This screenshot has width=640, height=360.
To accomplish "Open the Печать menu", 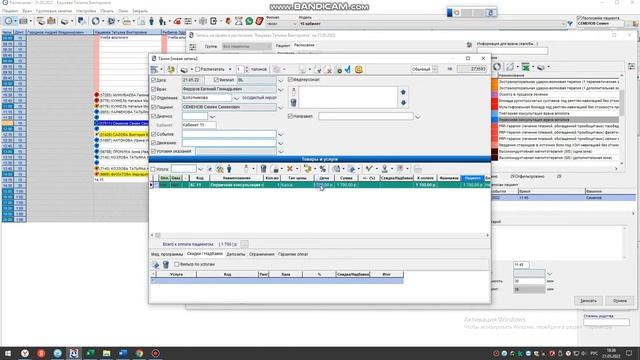I will [x=107, y=11].
